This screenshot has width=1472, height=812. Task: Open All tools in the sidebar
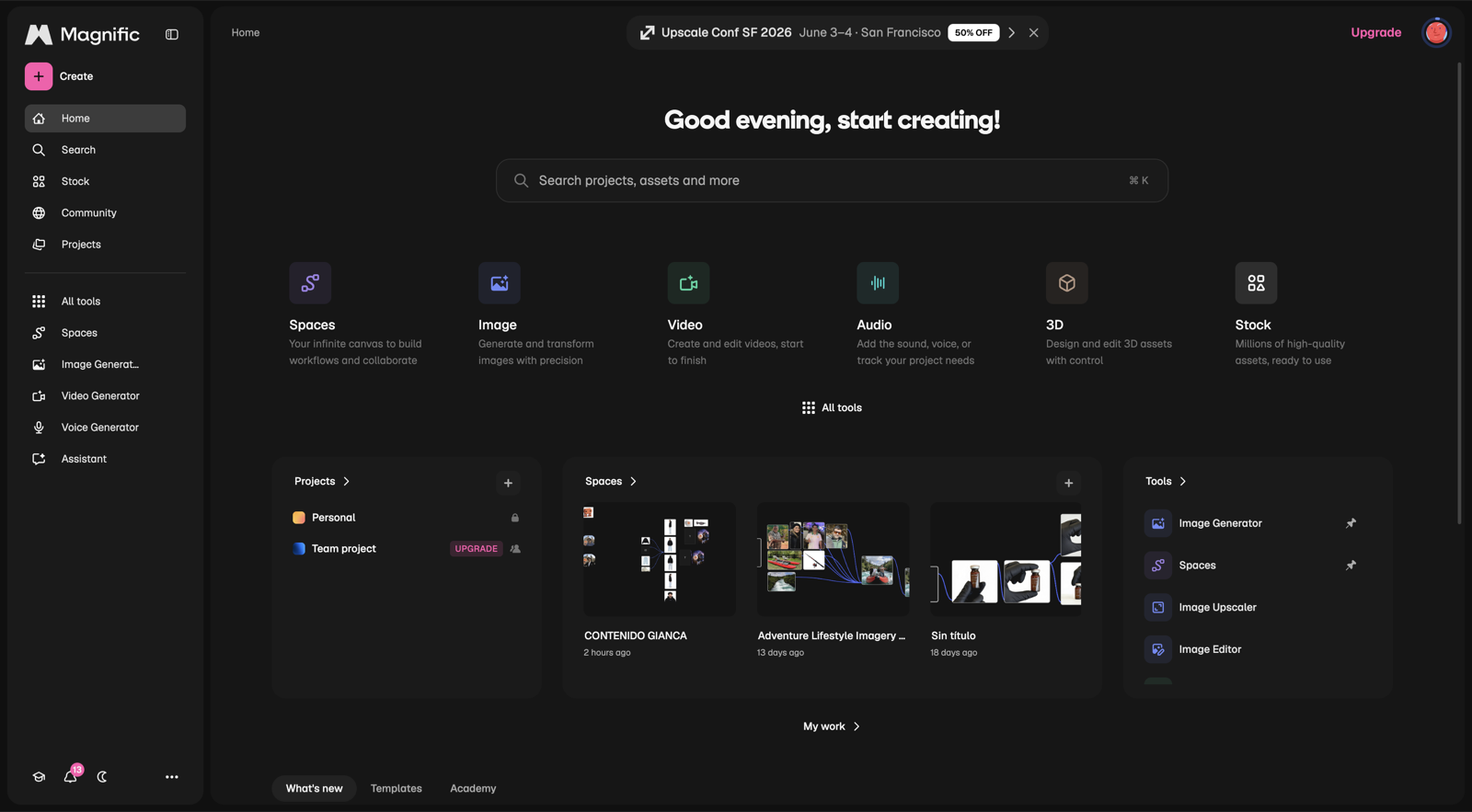(105, 302)
